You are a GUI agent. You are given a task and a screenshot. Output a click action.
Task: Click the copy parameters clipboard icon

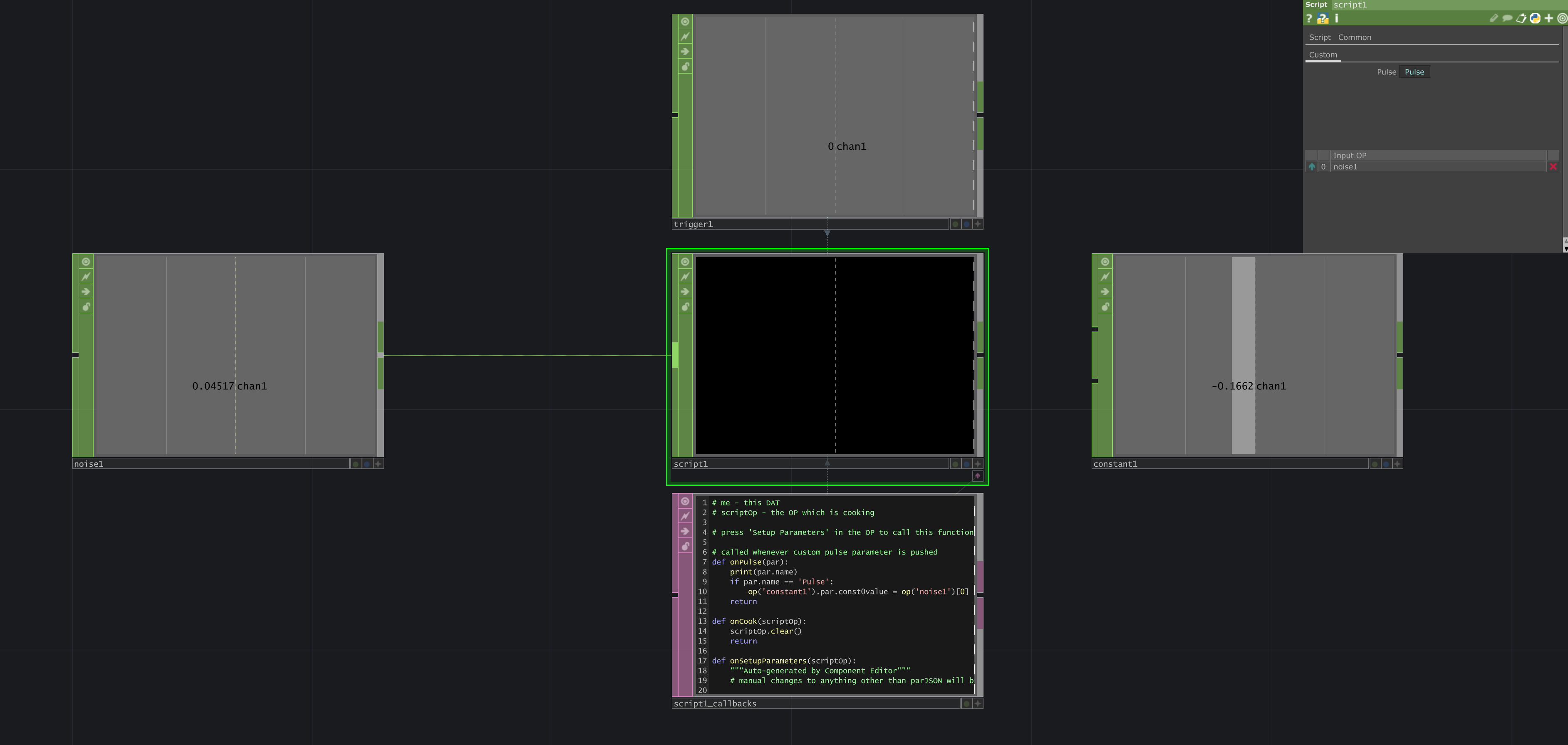coord(1521,17)
